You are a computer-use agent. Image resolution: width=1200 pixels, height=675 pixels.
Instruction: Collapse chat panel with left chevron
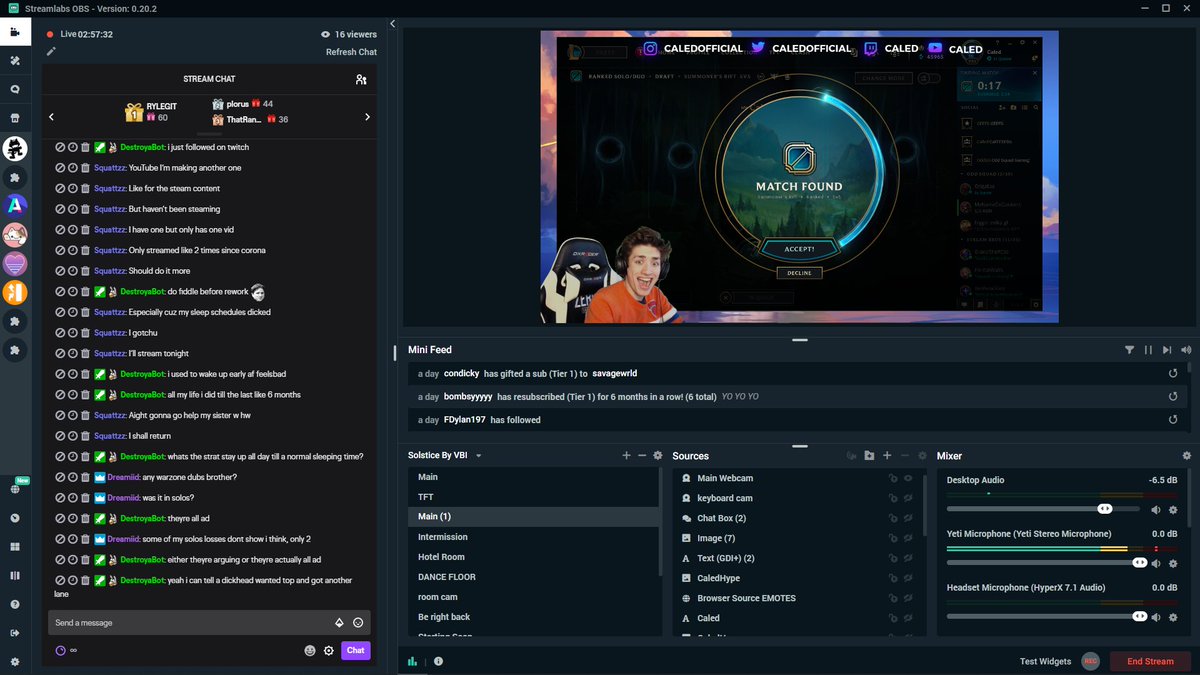(x=392, y=23)
